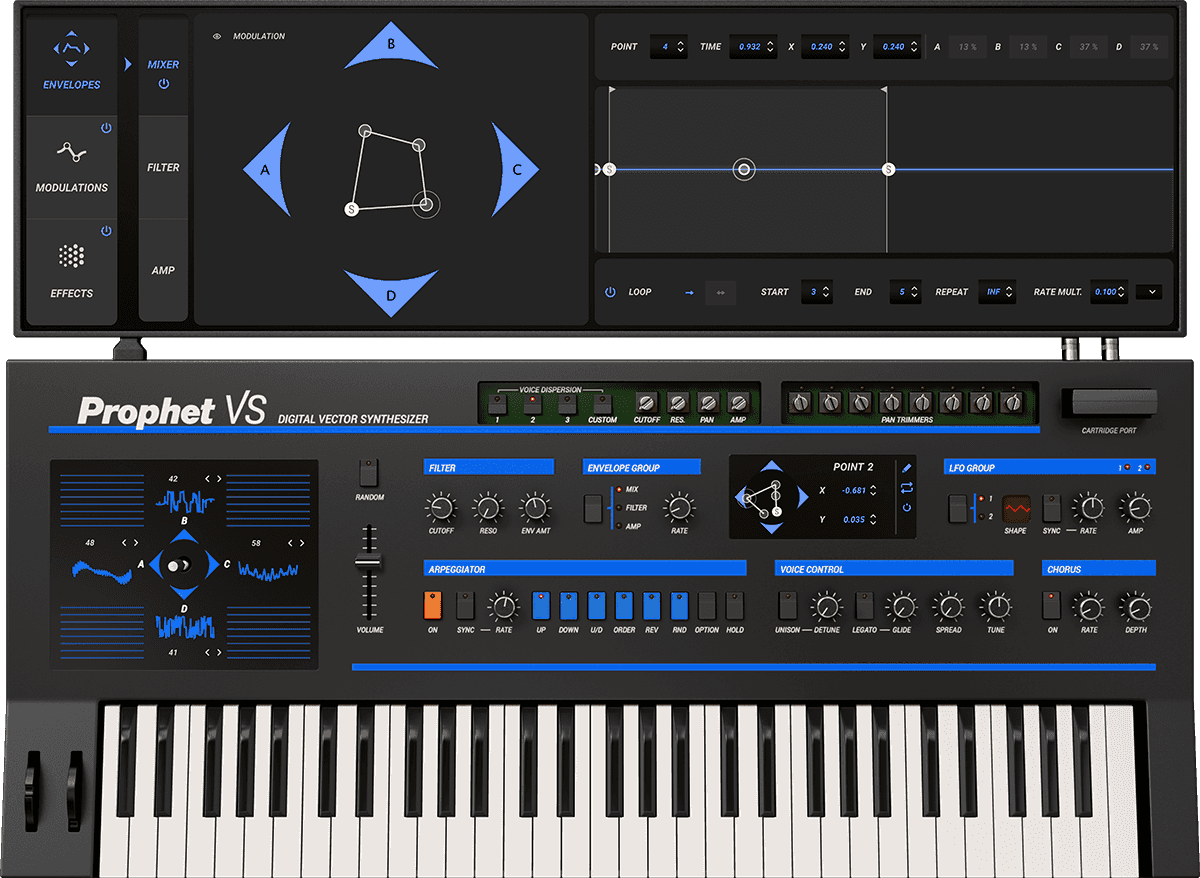Turn the Chorus ON switch
Screen dimensions: 1200x878
1052,605
